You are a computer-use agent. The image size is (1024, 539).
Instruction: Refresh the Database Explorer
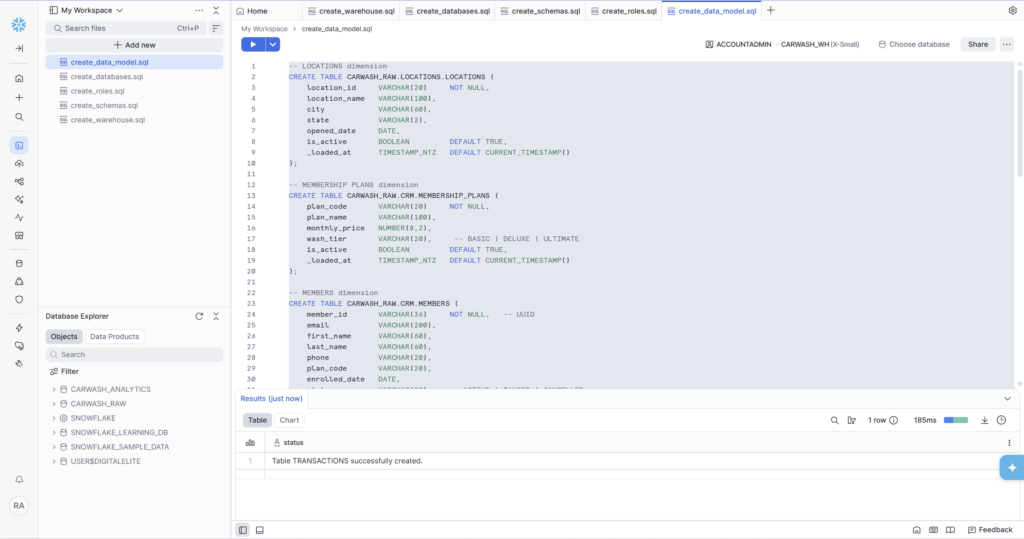(199, 316)
